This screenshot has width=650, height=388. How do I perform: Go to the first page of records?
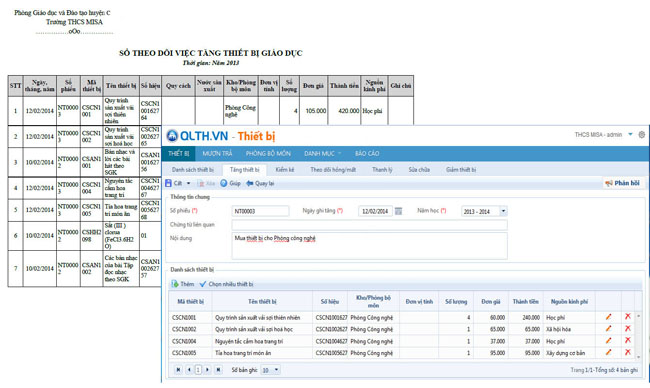[x=178, y=369]
